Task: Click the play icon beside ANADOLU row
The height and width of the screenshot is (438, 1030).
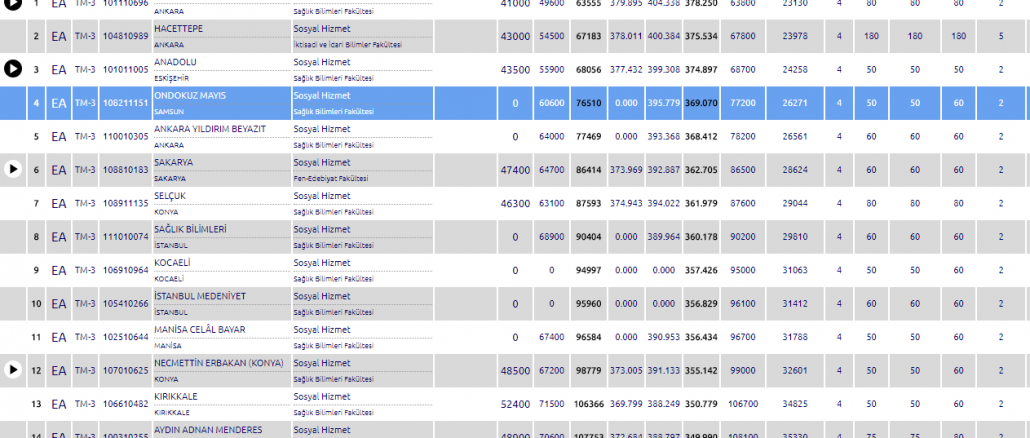Action: [12, 69]
